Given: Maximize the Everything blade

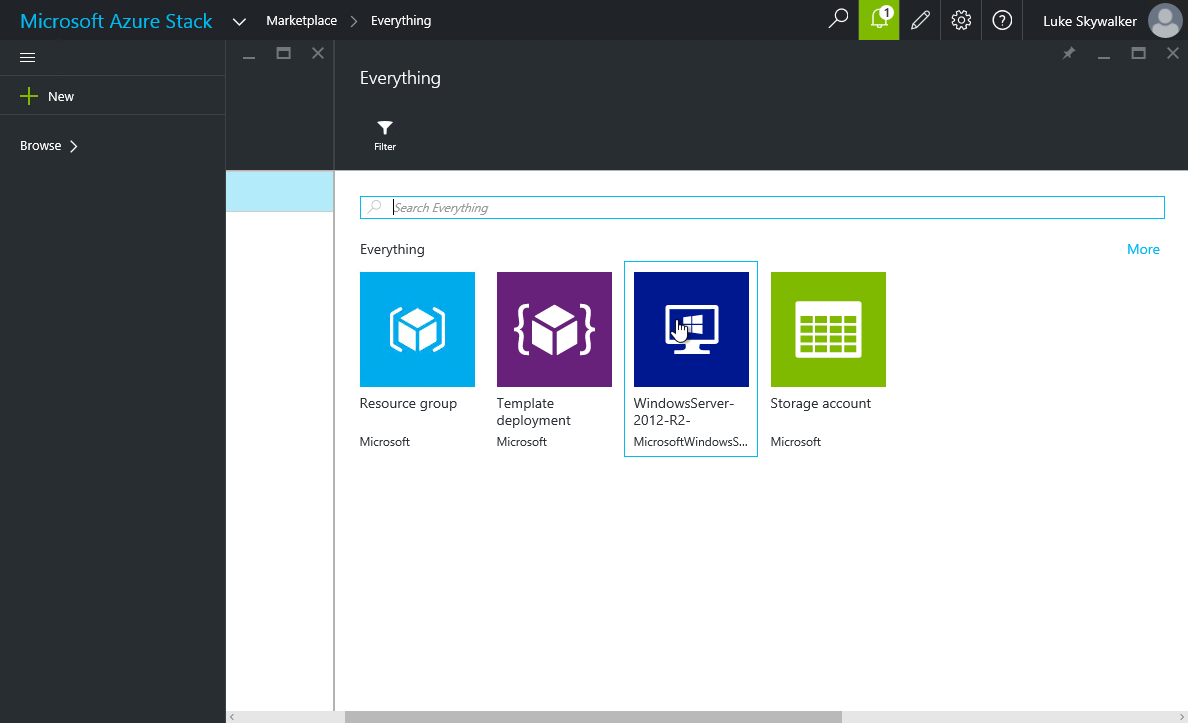Looking at the screenshot, I should pyautogui.click(x=1138, y=53).
